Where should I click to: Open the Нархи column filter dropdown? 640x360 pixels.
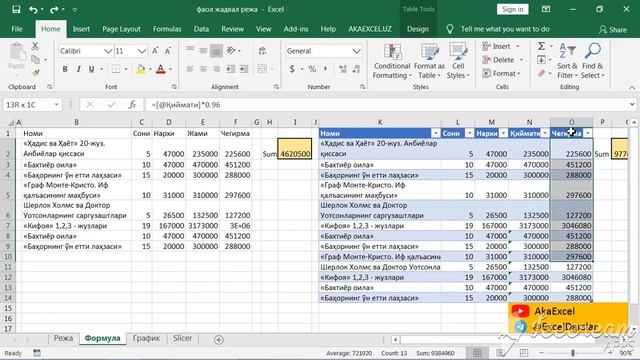click(x=503, y=133)
